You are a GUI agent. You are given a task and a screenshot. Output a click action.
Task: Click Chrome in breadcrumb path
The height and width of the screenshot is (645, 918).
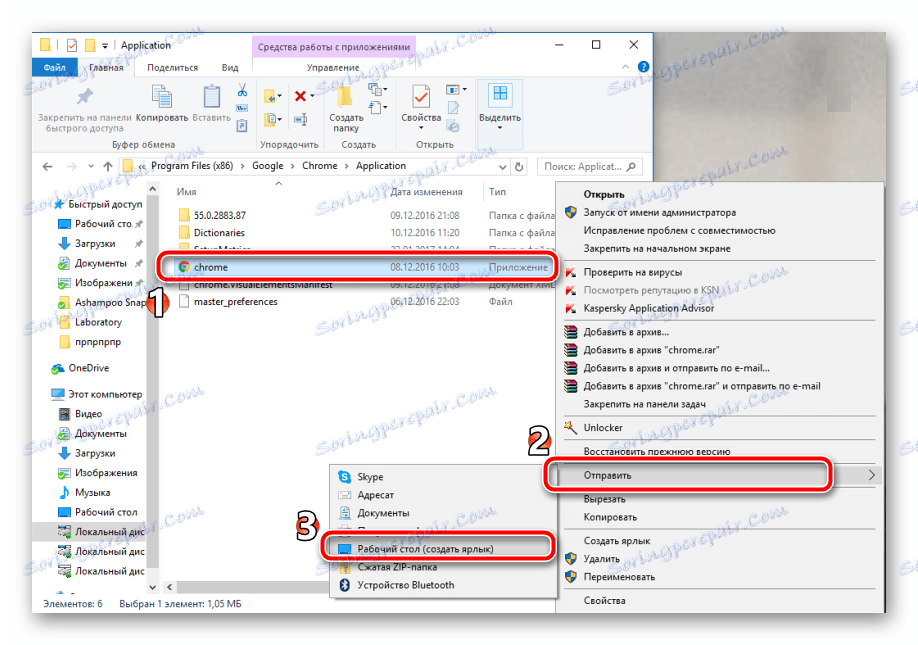[320, 166]
